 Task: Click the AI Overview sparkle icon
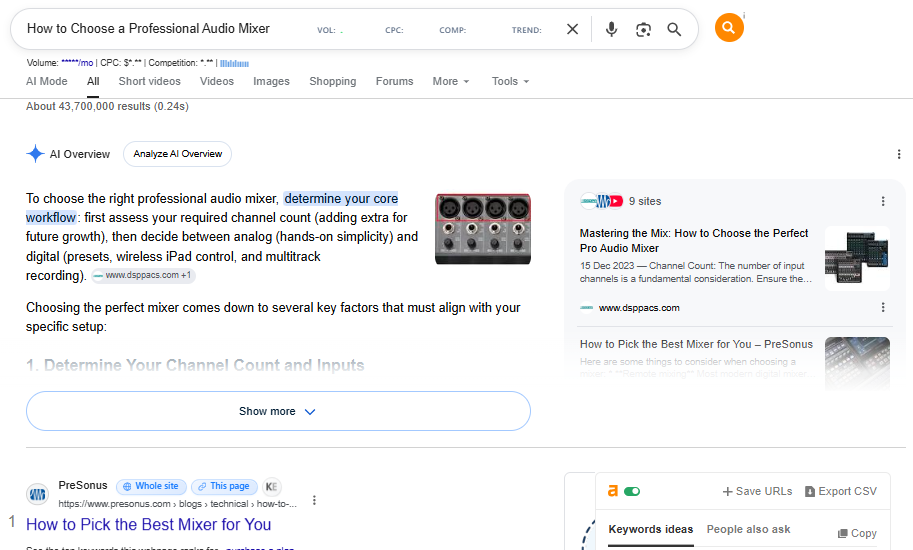[x=36, y=154]
